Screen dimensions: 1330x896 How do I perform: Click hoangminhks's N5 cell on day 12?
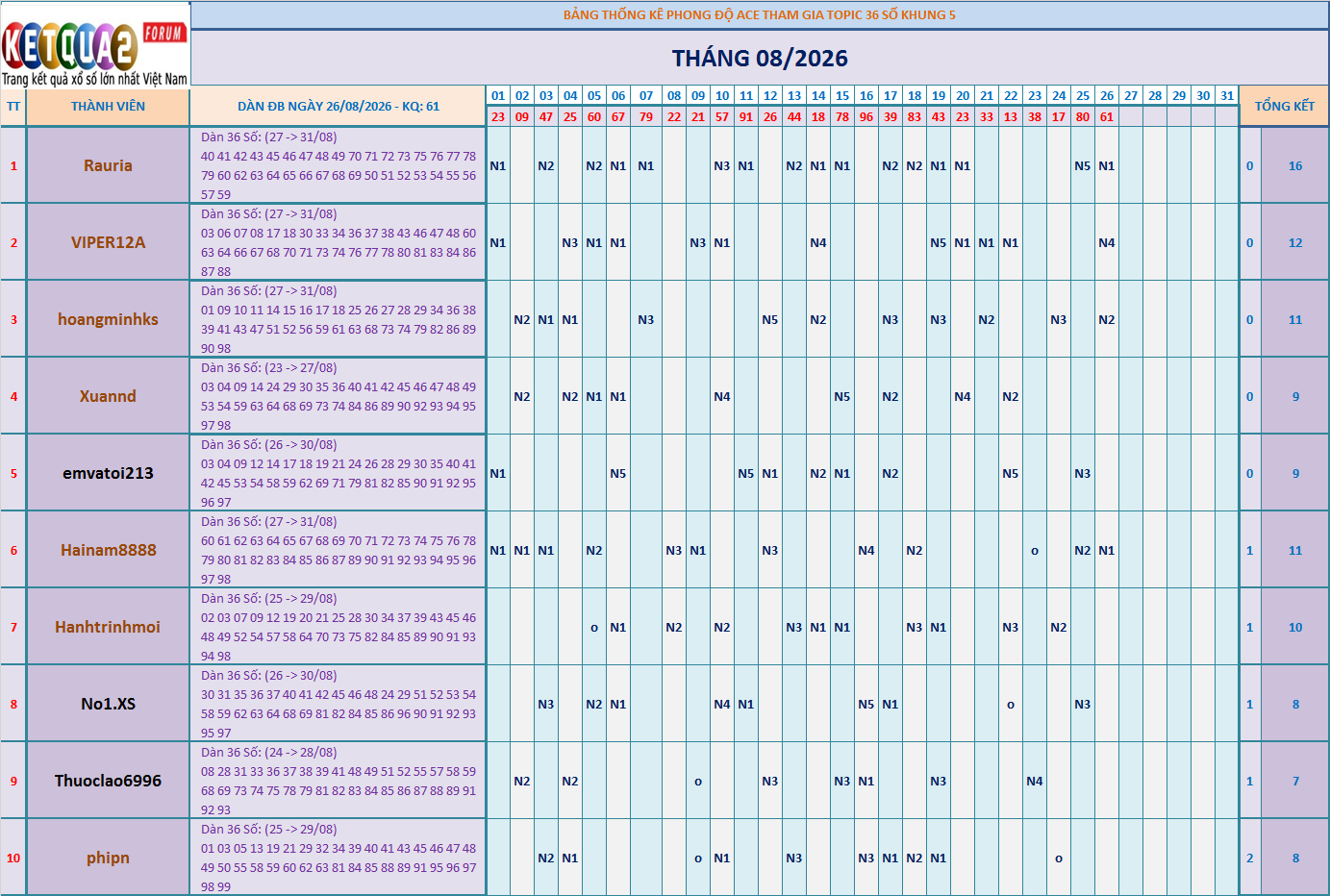[x=770, y=320]
